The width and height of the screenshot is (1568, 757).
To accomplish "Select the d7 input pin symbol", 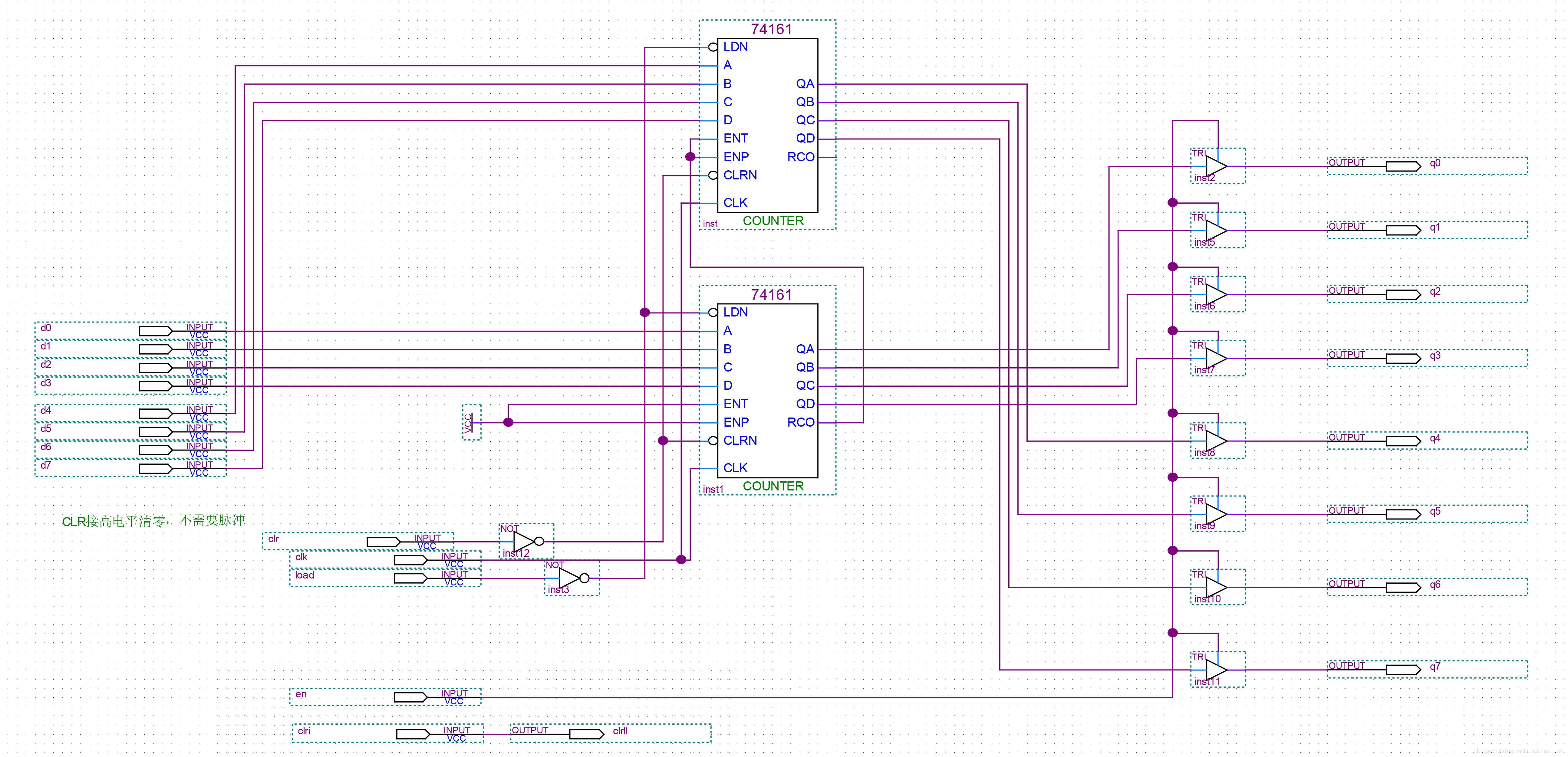I will tap(130, 468).
